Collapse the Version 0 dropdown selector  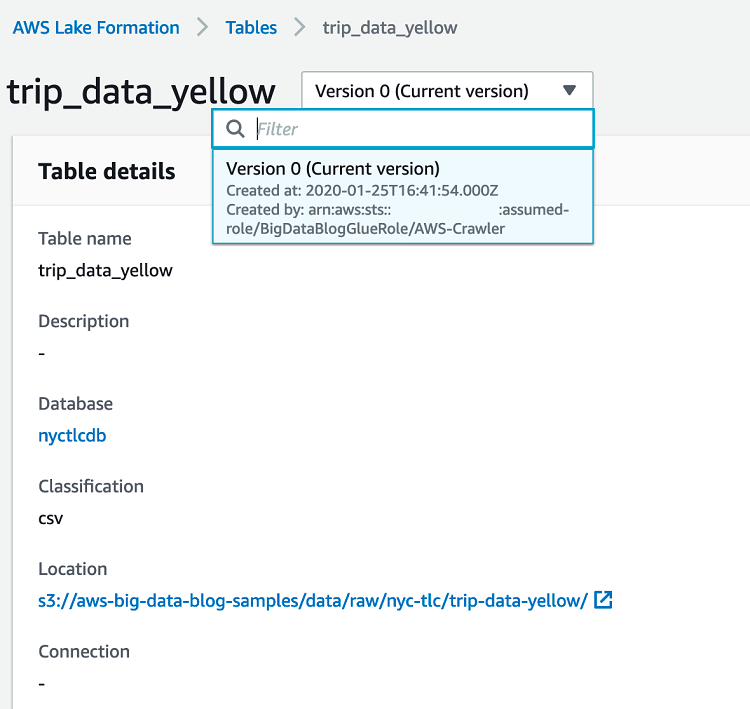(x=447, y=90)
